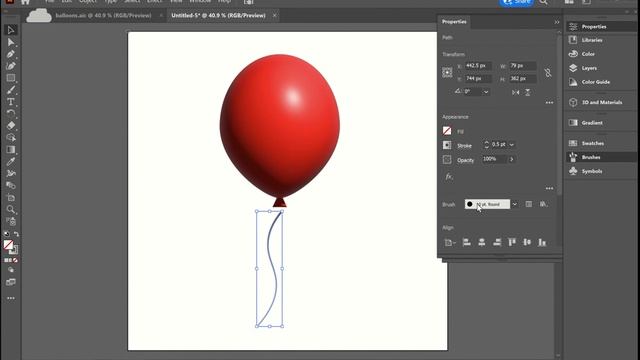
Task: Select the Direct Selection tool
Action: [x=11, y=42]
